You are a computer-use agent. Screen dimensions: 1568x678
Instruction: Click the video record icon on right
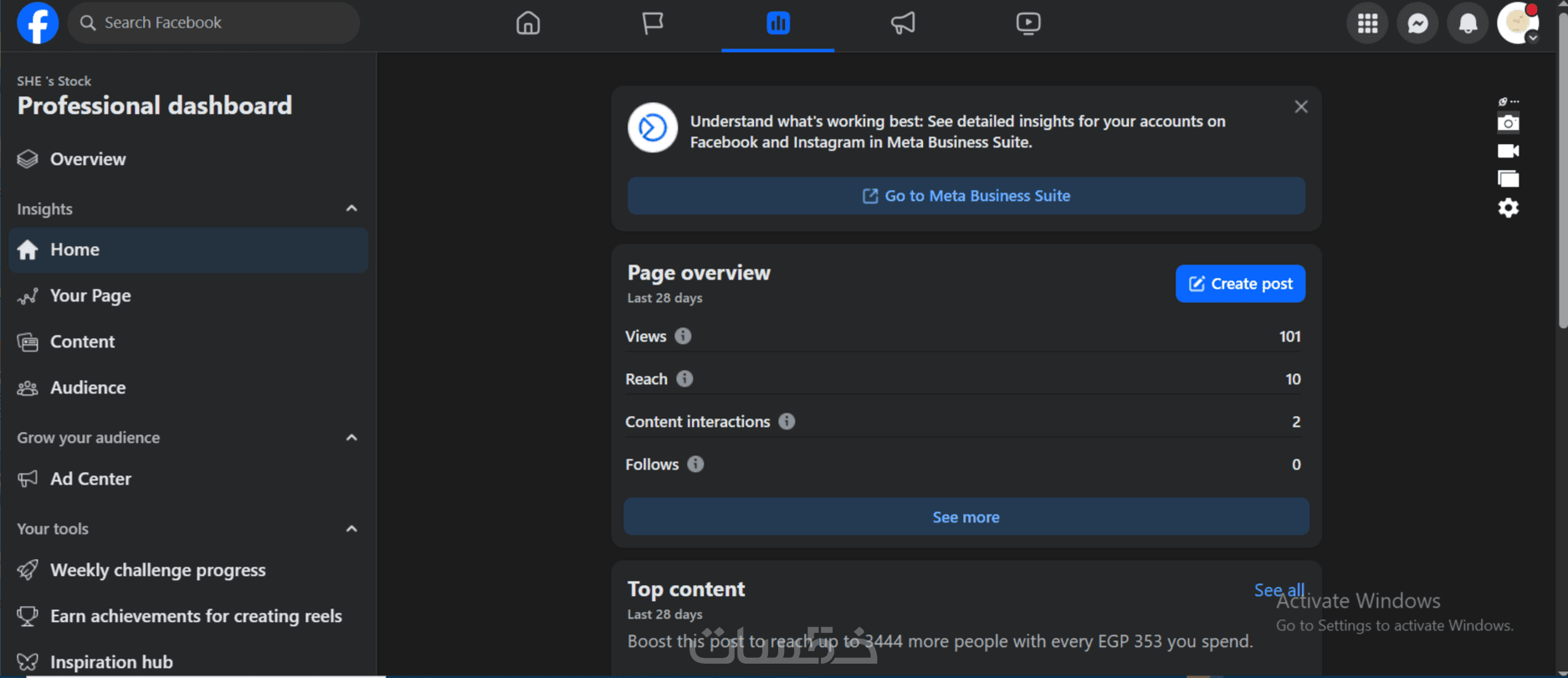[x=1509, y=151]
